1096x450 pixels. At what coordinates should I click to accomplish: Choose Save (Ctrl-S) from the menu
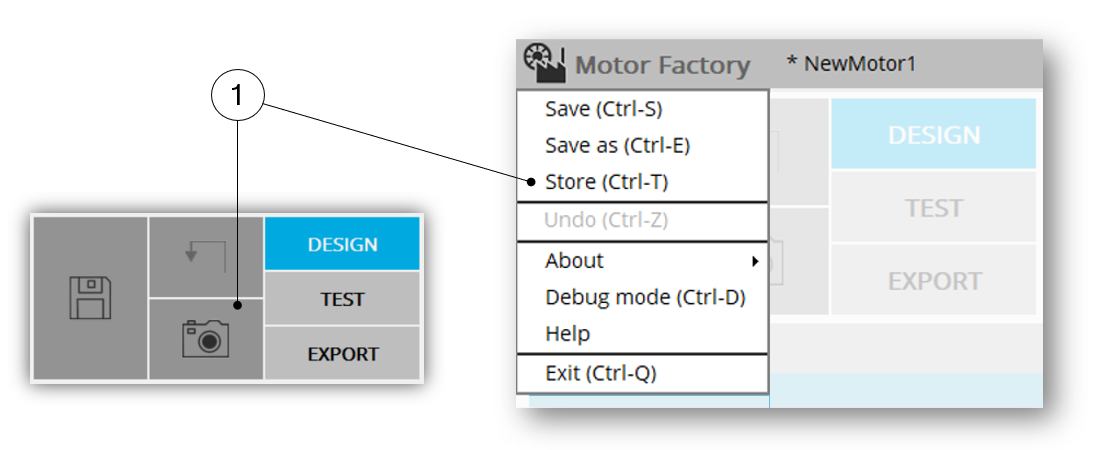pyautogui.click(x=603, y=109)
